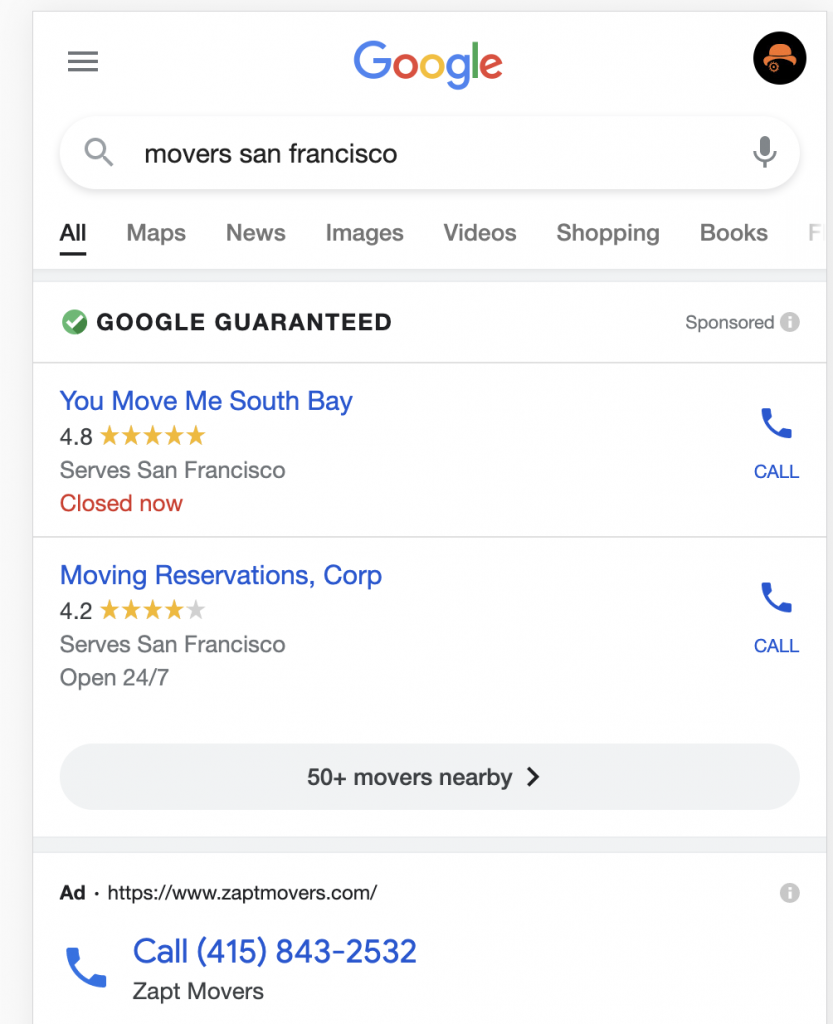Click the microphone icon for voice search
The image size is (833, 1024).
pos(764,153)
